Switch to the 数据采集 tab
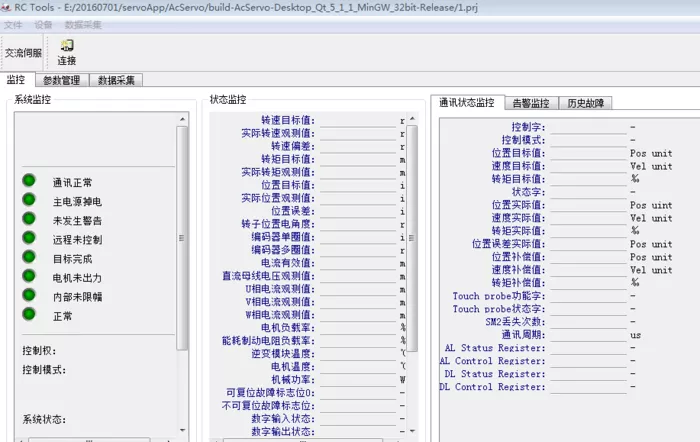 tap(116, 80)
